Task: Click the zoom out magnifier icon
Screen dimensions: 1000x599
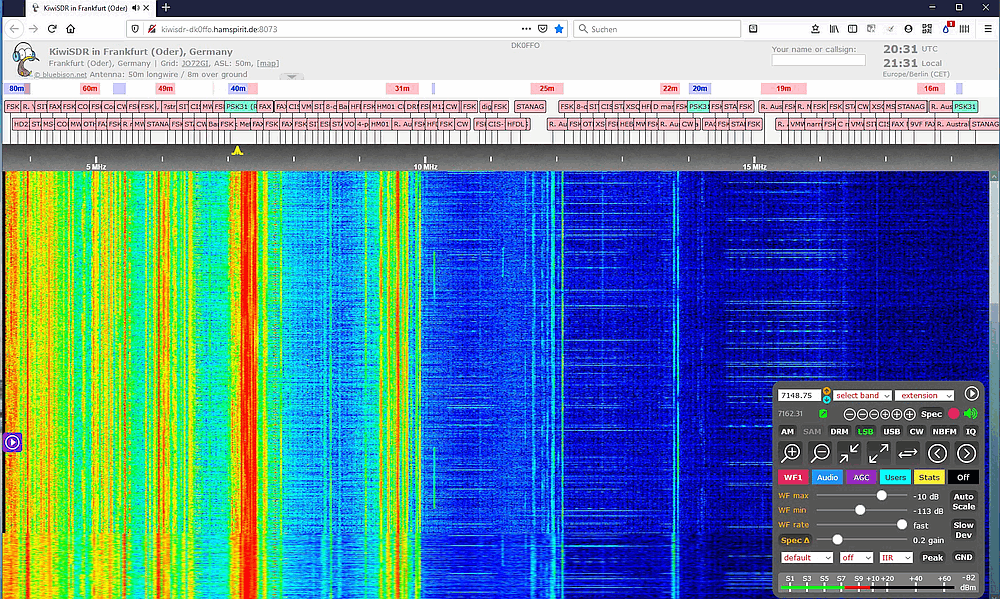Action: click(820, 453)
